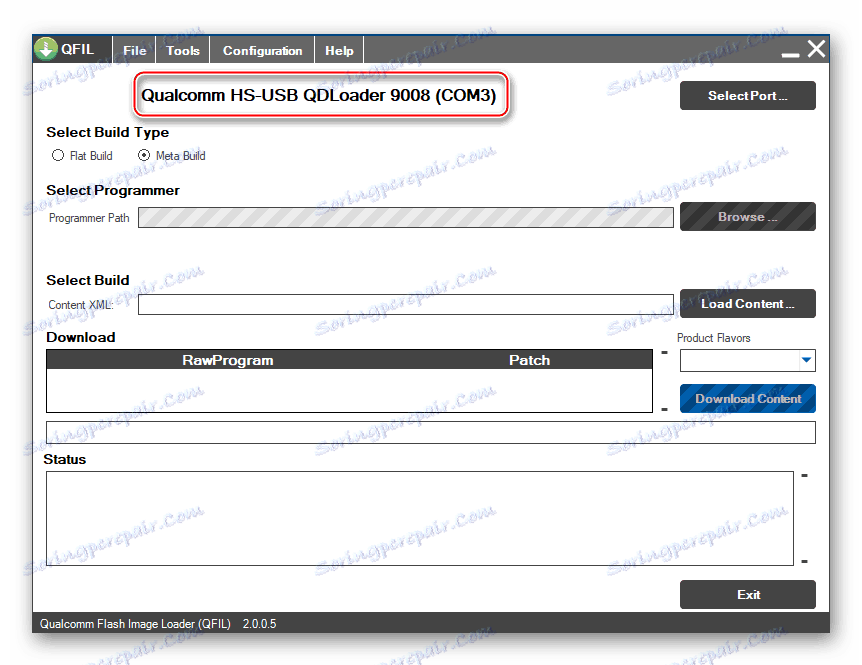Open the Tools menu
The width and height of the screenshot is (862, 665).
tap(183, 51)
